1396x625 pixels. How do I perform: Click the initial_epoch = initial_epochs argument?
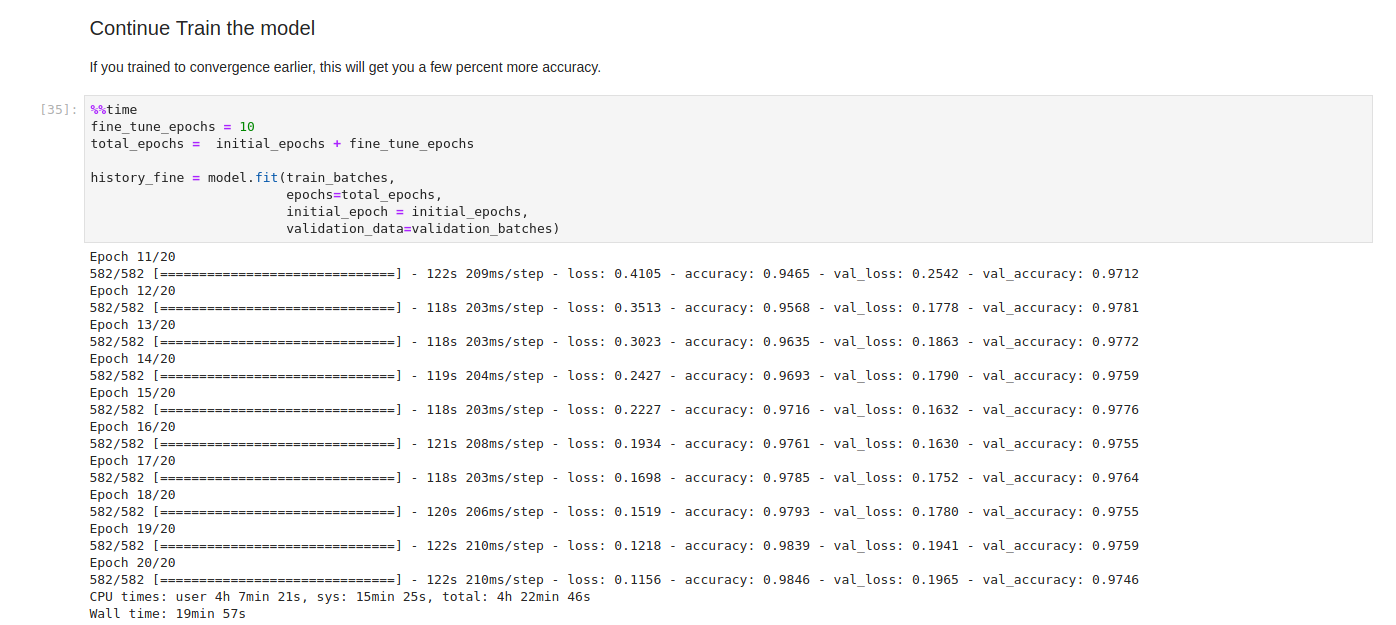click(406, 212)
